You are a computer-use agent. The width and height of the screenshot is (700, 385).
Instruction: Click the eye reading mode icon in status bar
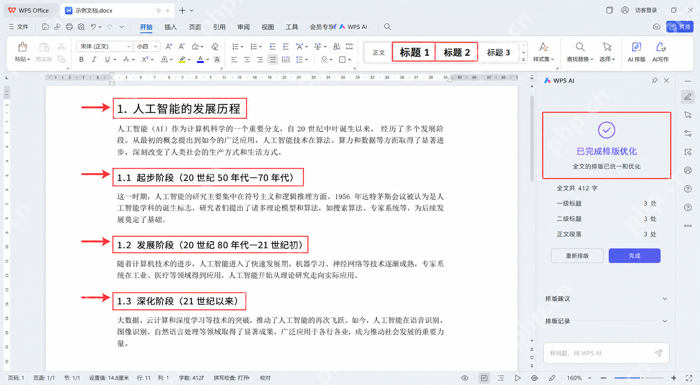pos(465,378)
